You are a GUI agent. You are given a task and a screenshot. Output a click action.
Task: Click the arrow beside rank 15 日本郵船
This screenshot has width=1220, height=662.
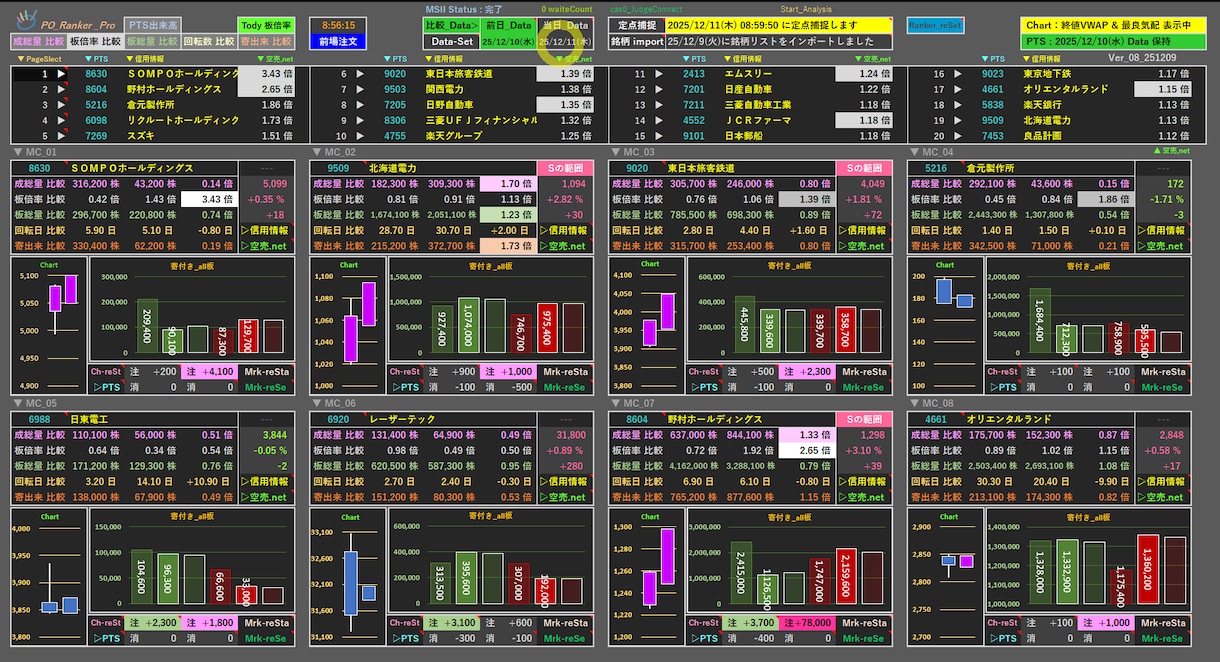point(659,135)
